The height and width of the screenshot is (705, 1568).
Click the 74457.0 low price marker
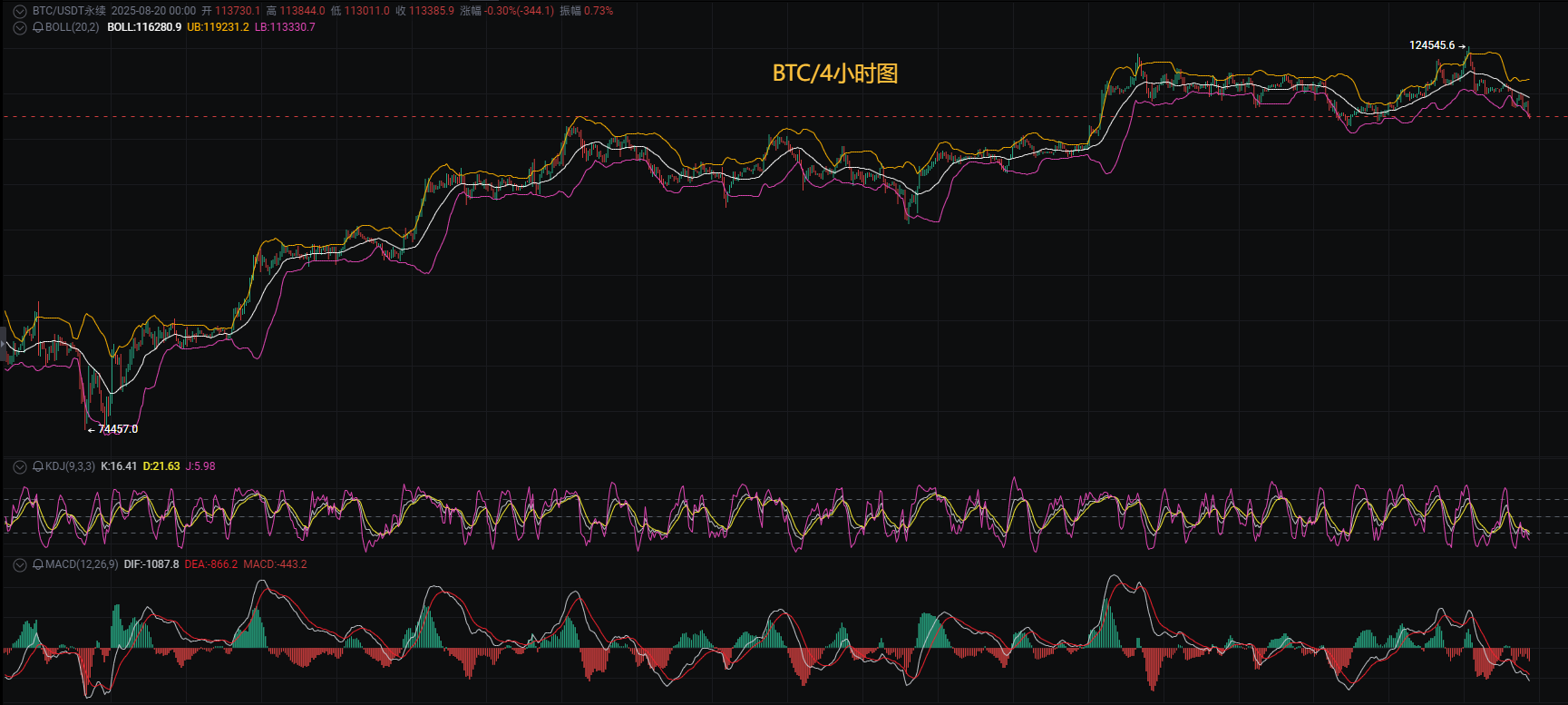[x=118, y=429]
